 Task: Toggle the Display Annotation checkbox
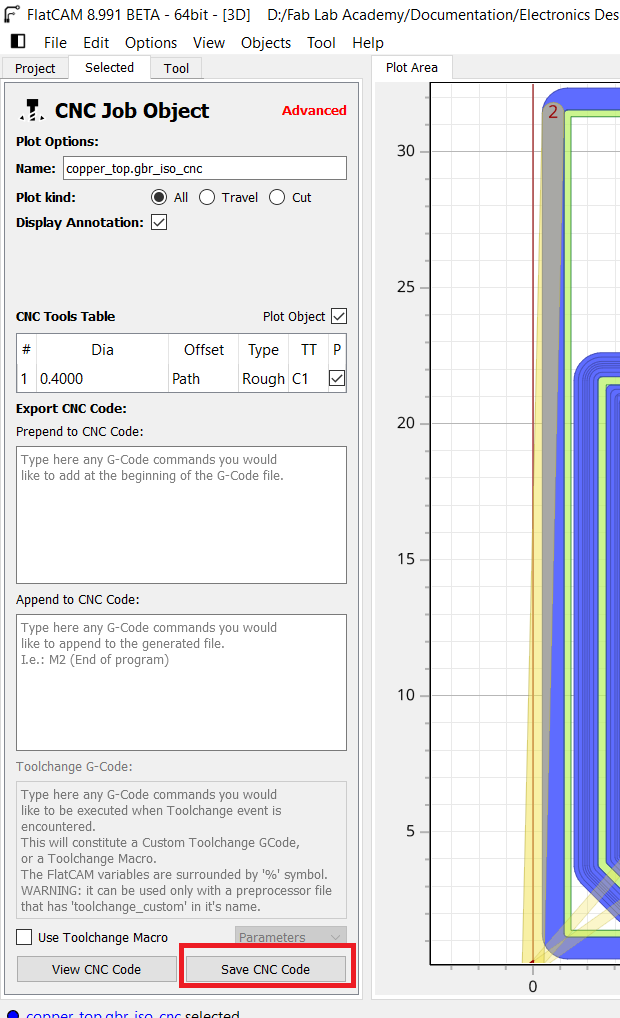click(159, 222)
